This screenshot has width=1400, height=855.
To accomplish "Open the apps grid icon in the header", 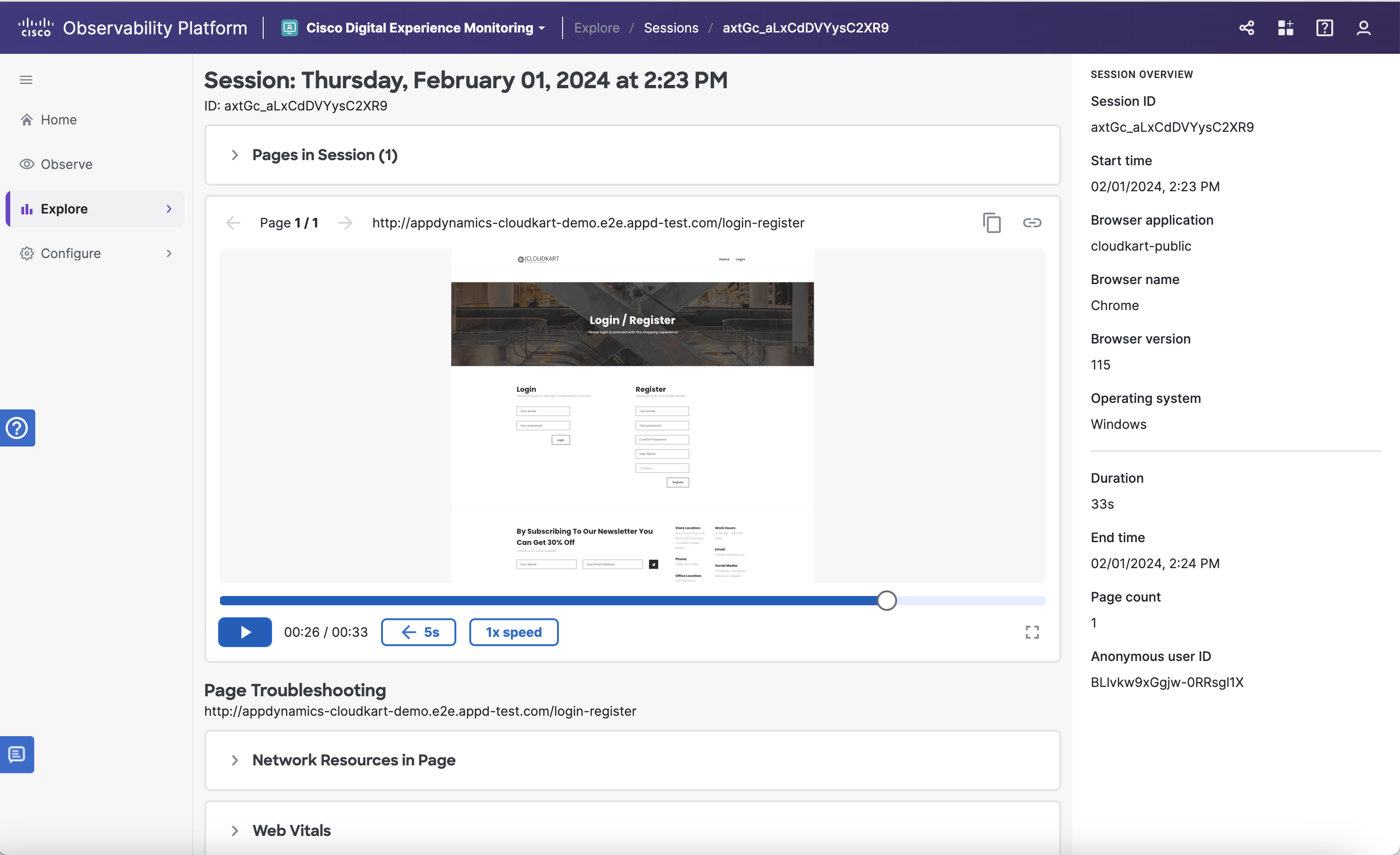I will (x=1285, y=27).
